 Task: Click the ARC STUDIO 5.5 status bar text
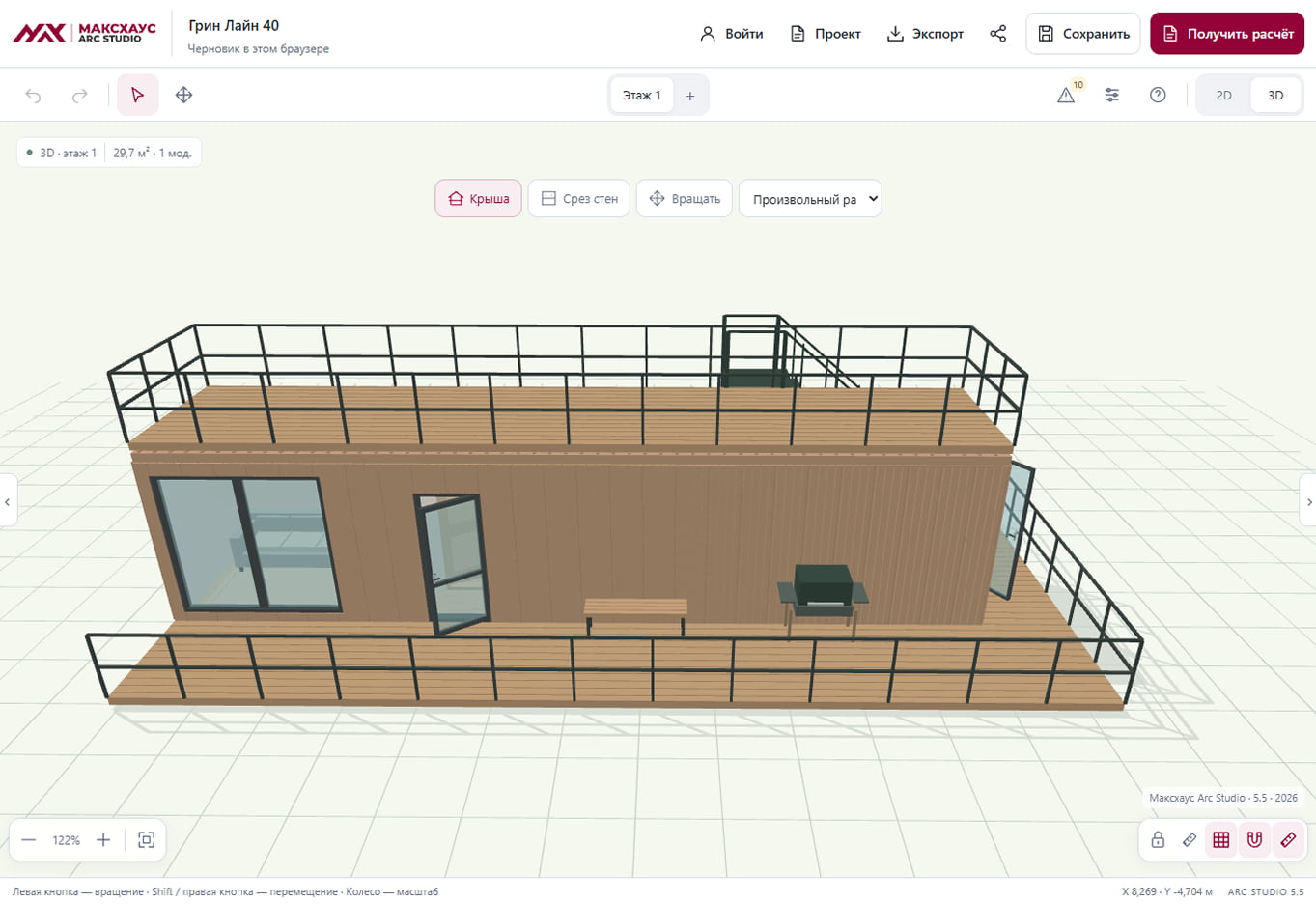point(1266,891)
